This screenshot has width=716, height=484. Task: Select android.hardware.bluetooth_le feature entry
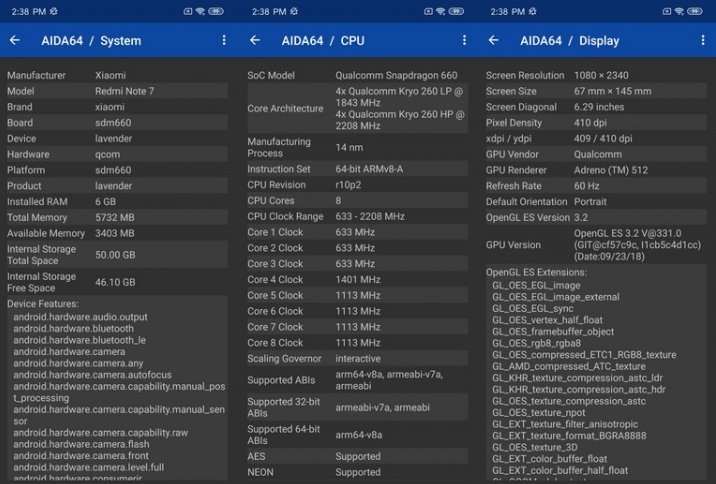[x=79, y=340]
